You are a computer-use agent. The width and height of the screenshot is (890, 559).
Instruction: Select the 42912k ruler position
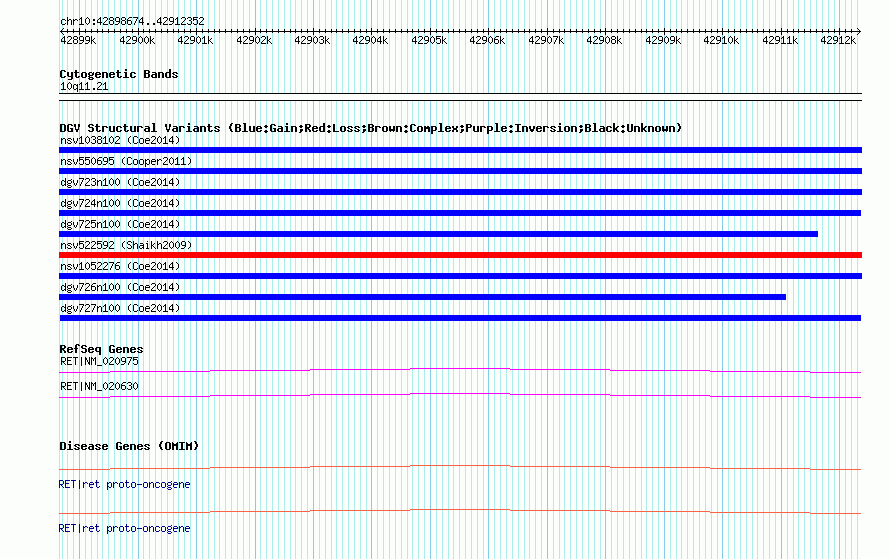point(837,40)
